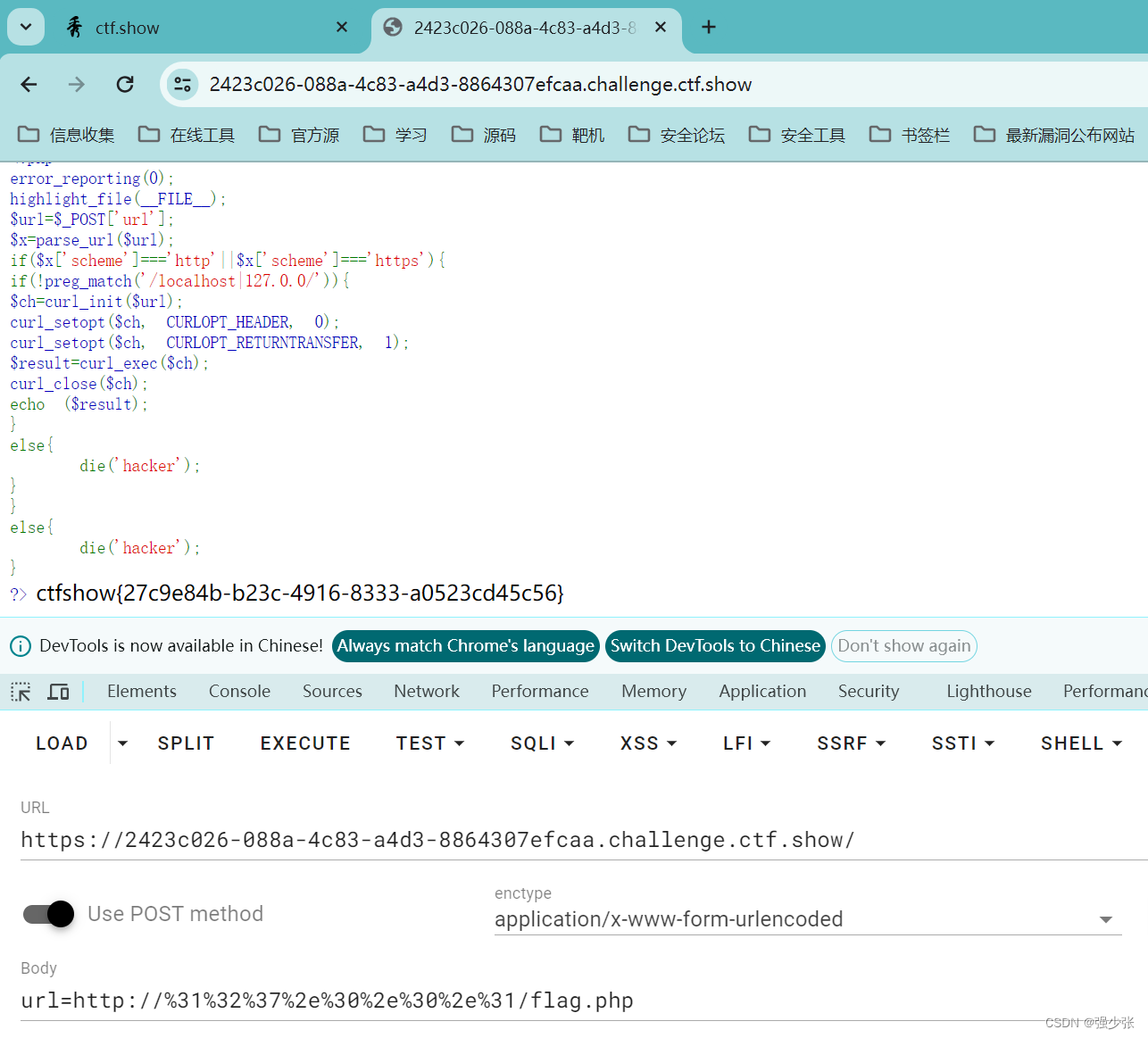Screen dimensions: 1148x1038
Task: Choose Always match Chrome's language
Action: tap(465, 646)
